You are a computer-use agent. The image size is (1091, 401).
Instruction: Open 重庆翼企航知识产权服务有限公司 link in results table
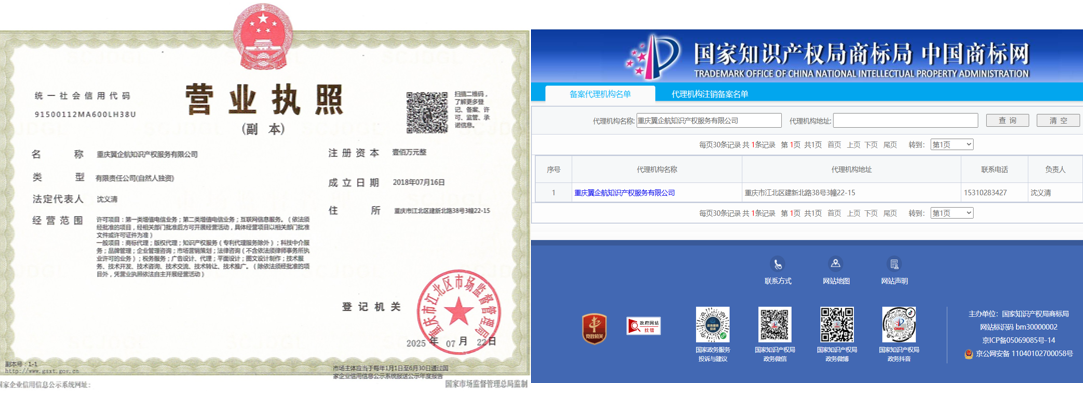(624, 192)
